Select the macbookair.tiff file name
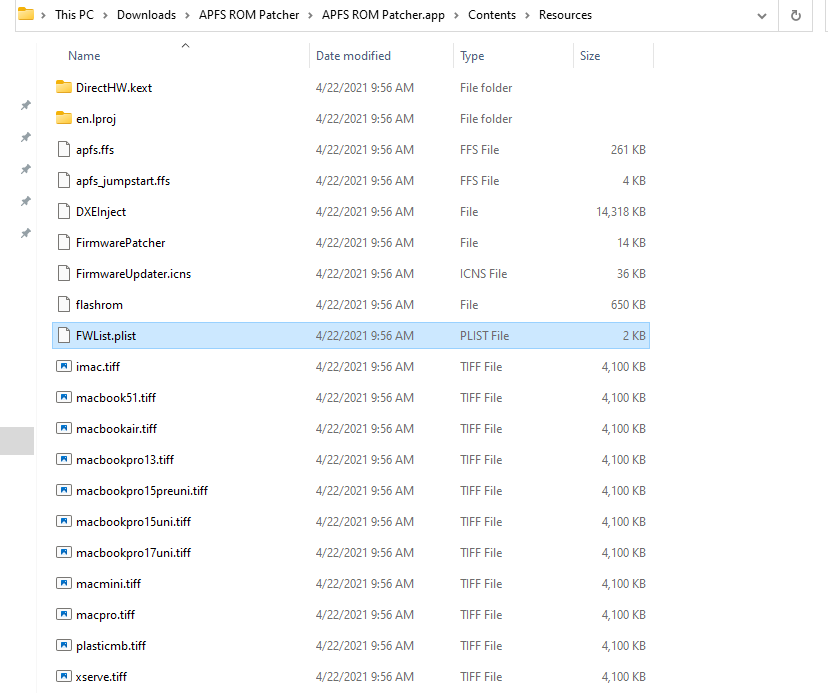The width and height of the screenshot is (828, 699). (x=116, y=429)
